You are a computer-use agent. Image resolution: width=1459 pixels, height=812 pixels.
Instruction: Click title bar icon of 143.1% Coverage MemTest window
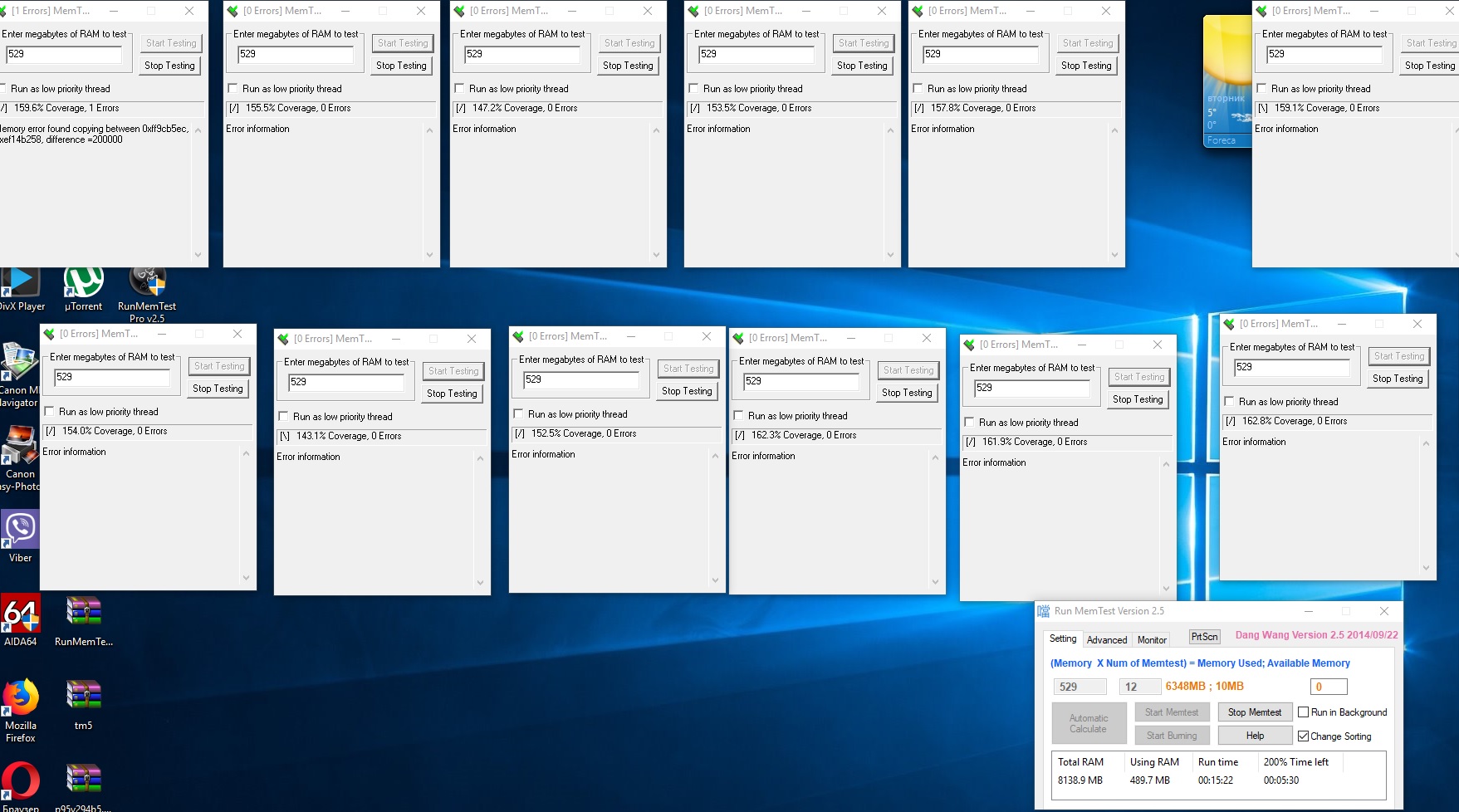coord(283,339)
